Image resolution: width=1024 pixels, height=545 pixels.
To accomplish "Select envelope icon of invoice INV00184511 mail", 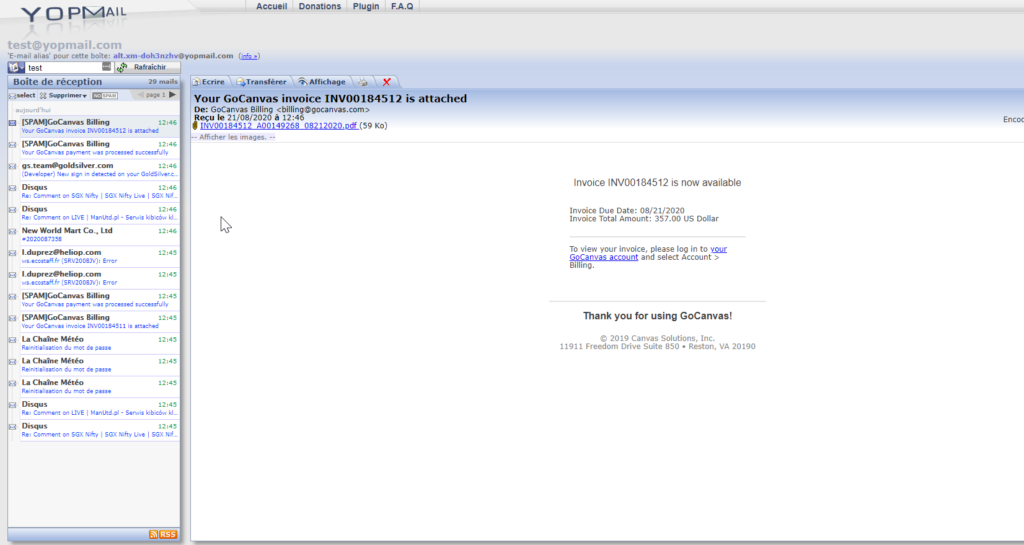I will click(x=12, y=318).
